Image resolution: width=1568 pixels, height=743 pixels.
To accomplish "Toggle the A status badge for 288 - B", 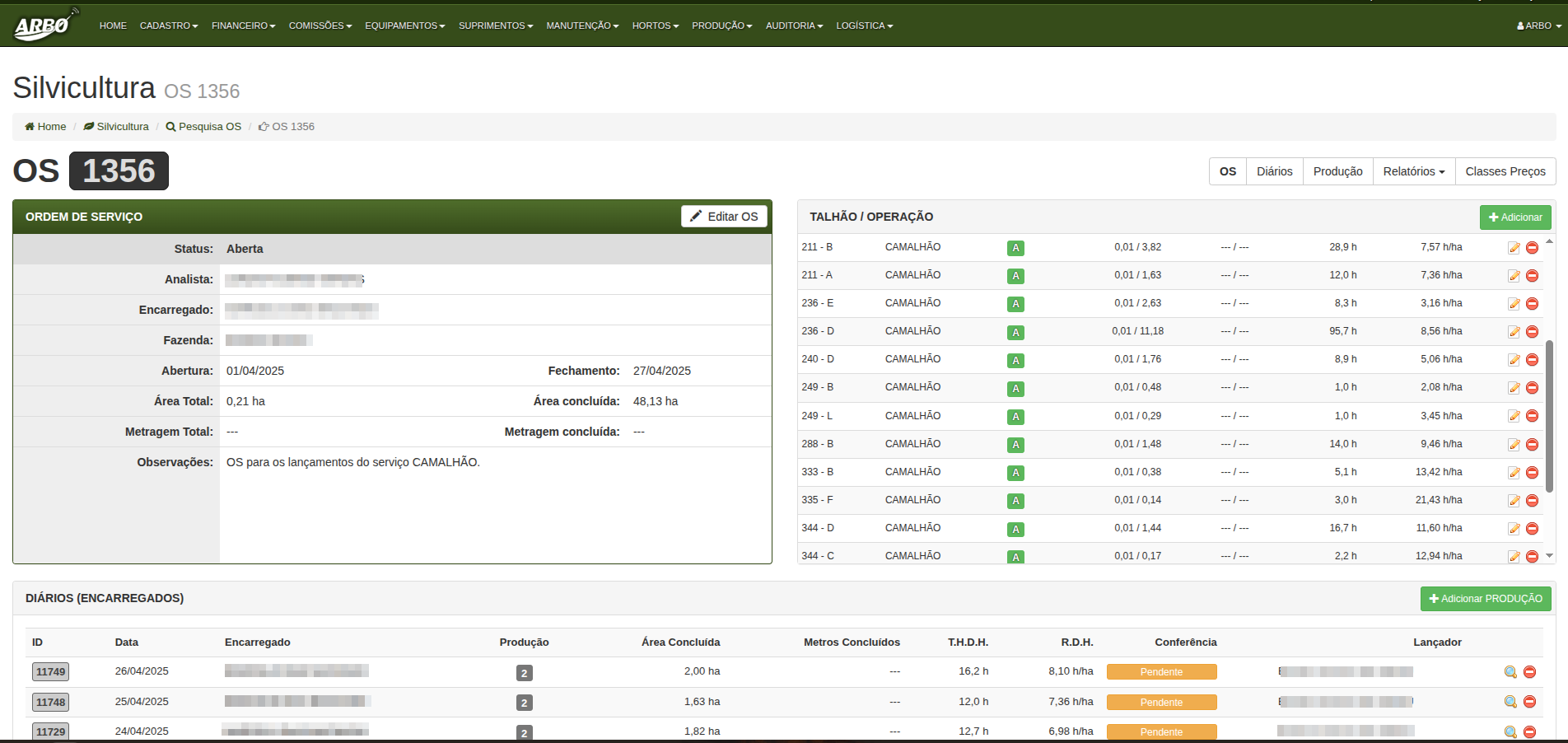I will point(1015,445).
